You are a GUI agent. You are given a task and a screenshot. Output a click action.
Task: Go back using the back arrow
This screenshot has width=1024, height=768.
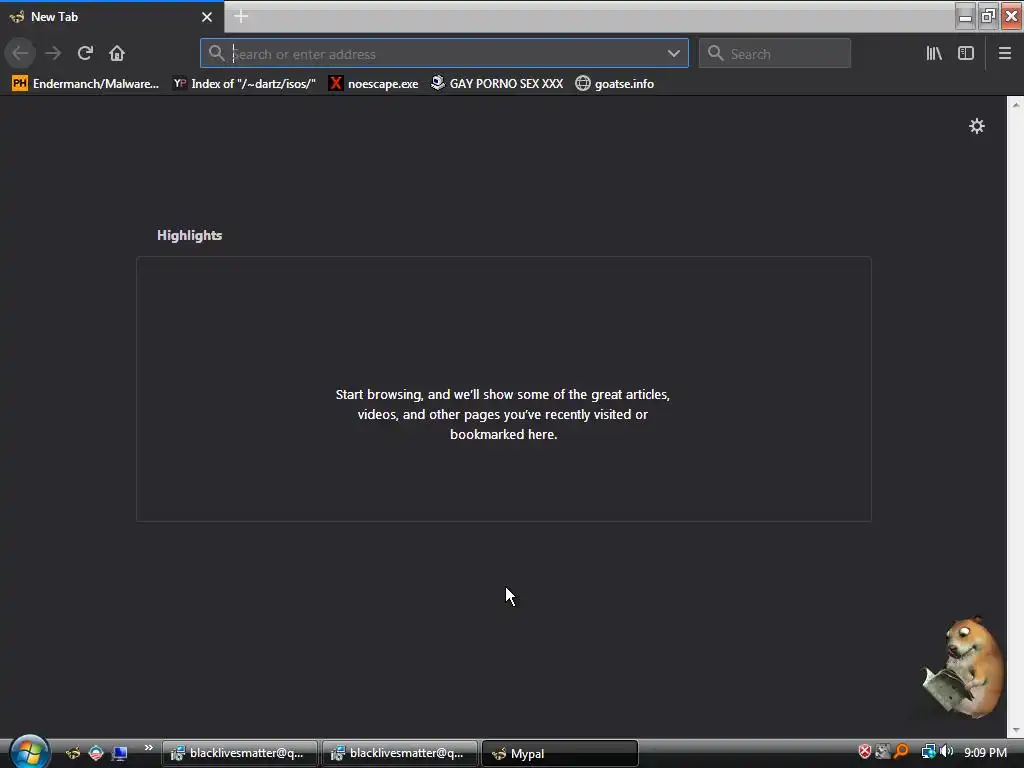pos(20,54)
